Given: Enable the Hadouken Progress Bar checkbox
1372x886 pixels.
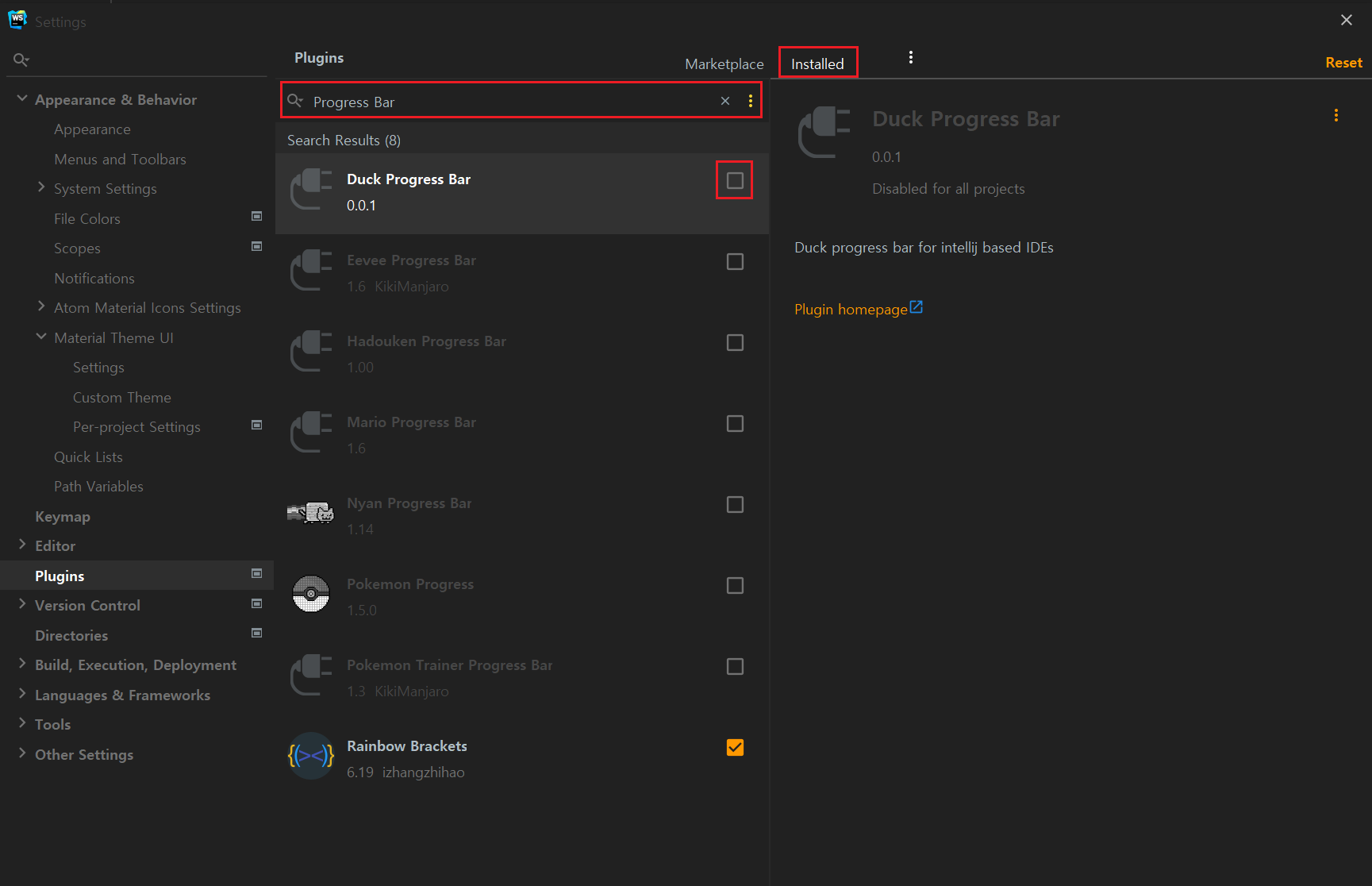Looking at the screenshot, I should click(735, 342).
